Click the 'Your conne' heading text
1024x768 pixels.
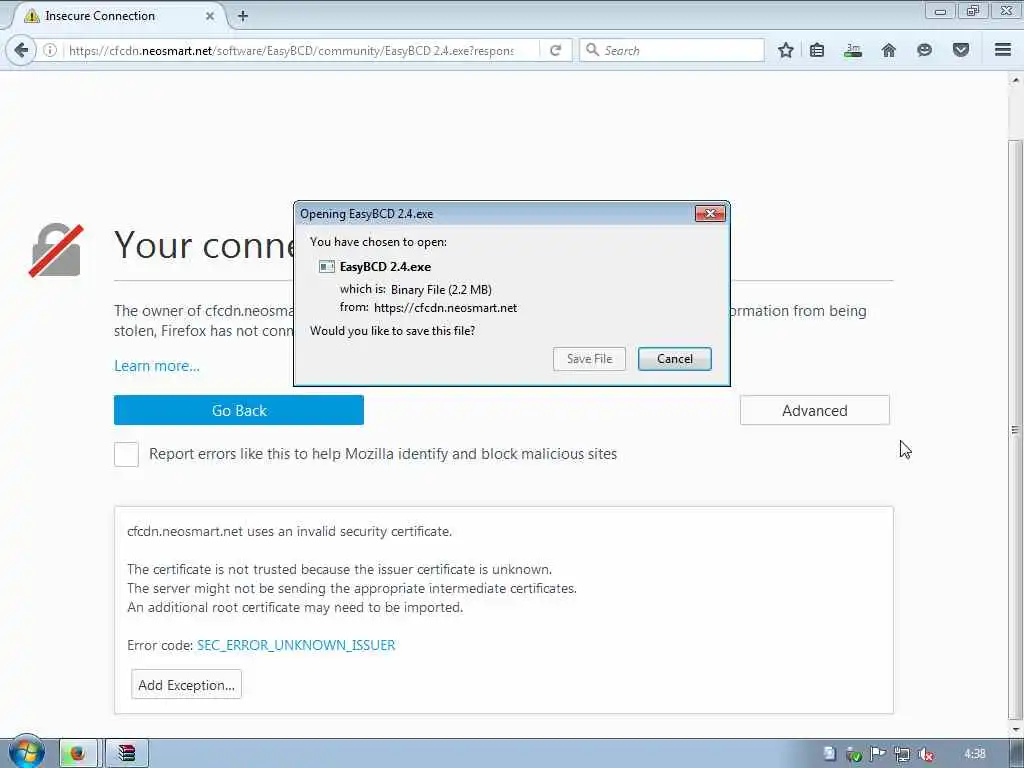click(204, 246)
